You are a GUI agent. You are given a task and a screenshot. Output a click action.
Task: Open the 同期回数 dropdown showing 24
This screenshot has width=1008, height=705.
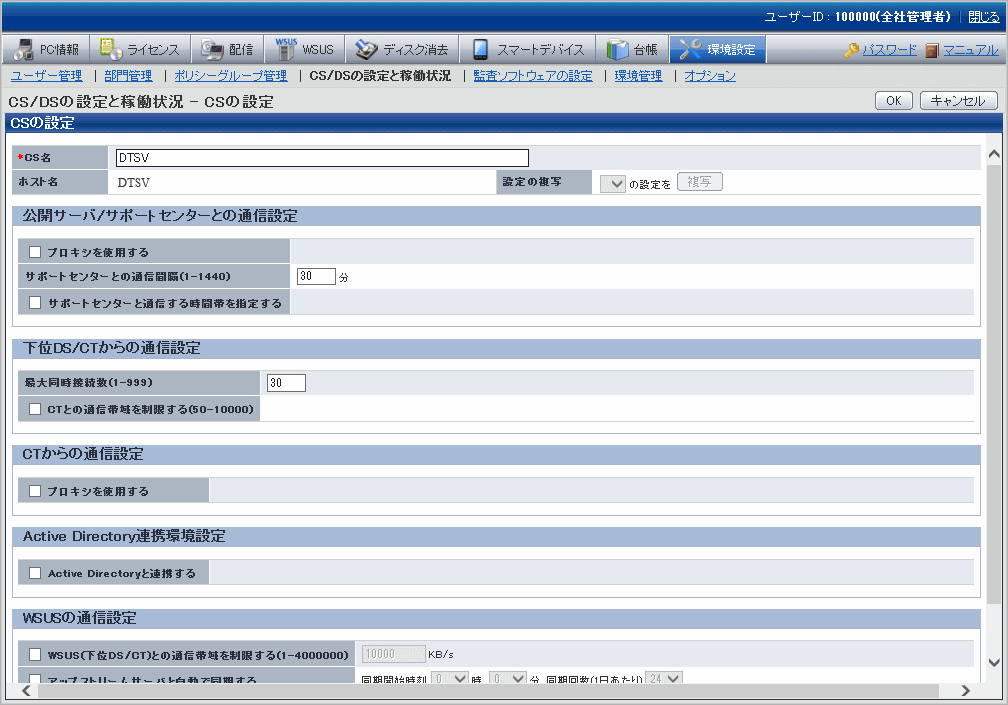pos(663,678)
